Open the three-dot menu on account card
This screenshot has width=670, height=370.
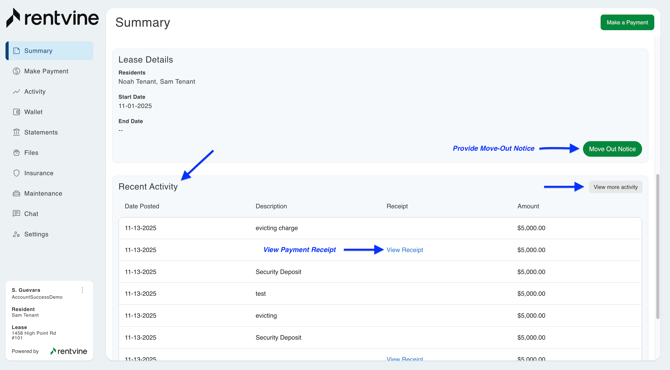click(x=82, y=290)
